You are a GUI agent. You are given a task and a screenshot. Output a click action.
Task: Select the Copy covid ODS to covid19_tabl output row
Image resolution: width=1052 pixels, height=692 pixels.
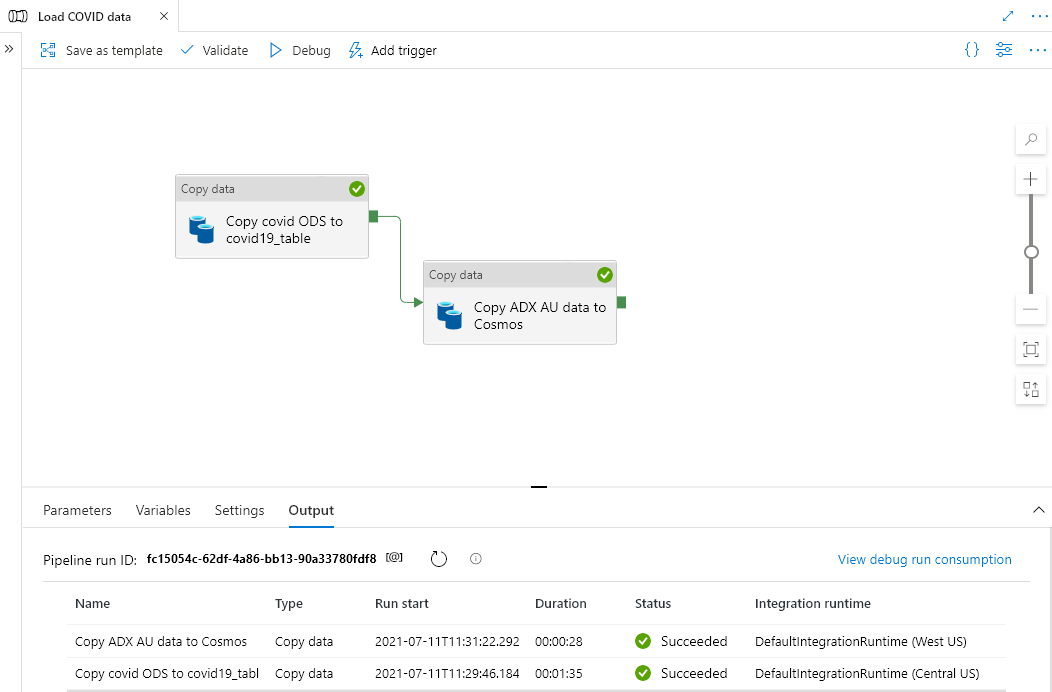[536, 673]
